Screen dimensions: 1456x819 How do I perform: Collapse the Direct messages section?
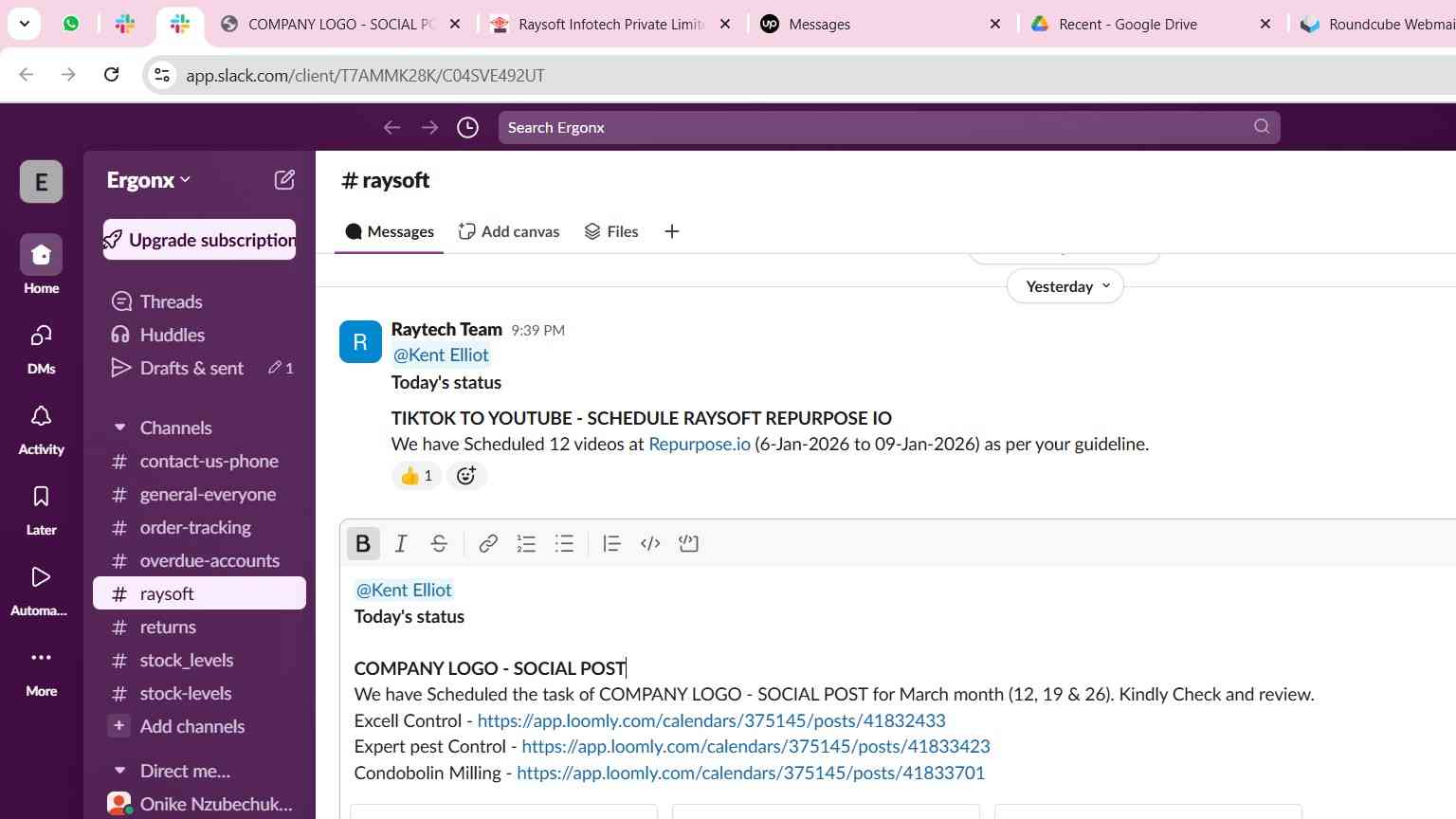pyautogui.click(x=119, y=771)
